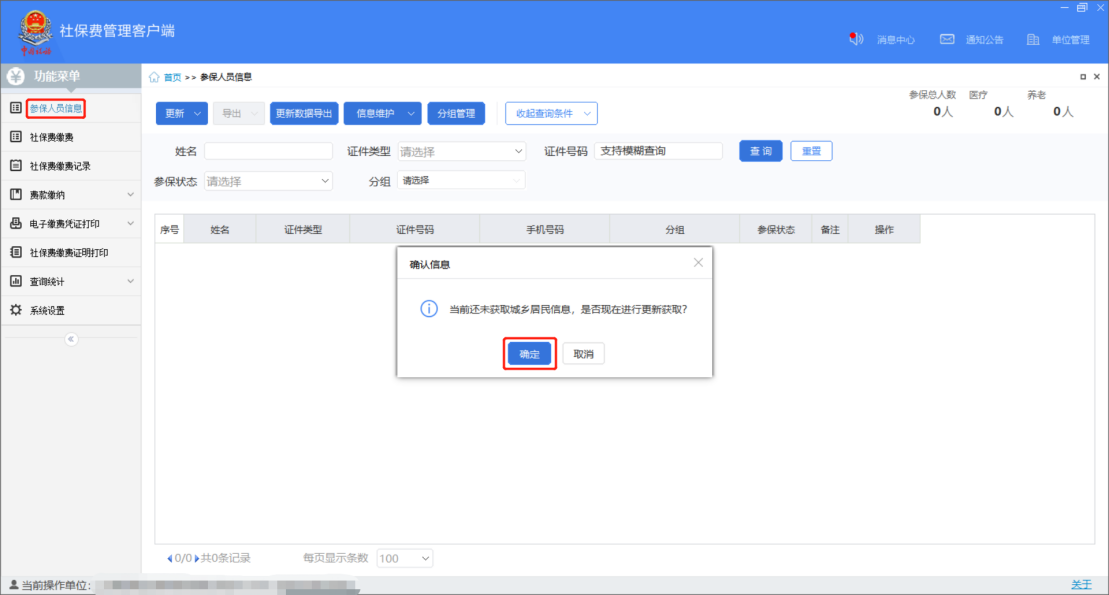This screenshot has height=595, width=1109.
Task: Click the 单位管理 building icon
Action: (1034, 40)
